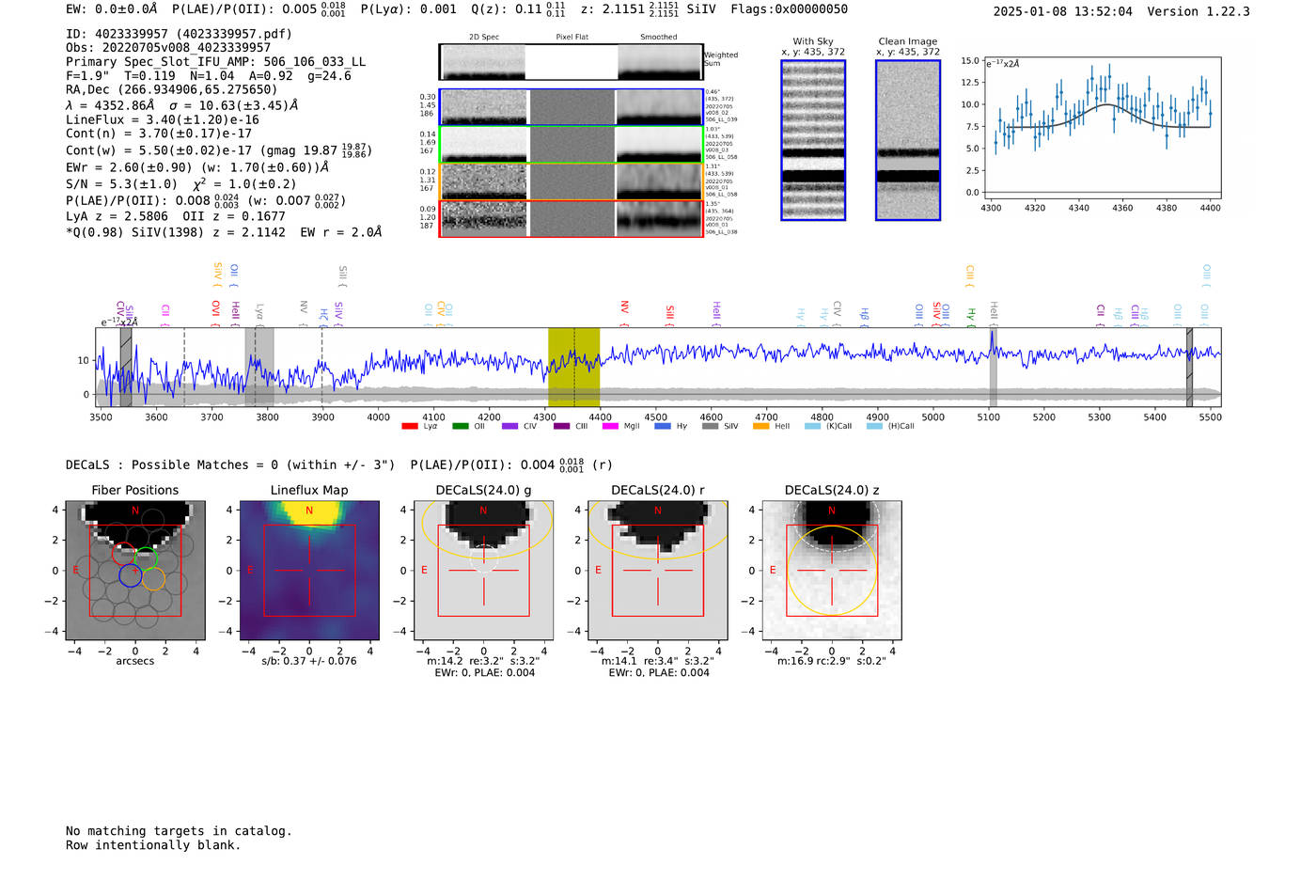This screenshot has height=896, width=1316.
Task: Click the orange fiber circle in Fiber Positions
Action: point(153,578)
